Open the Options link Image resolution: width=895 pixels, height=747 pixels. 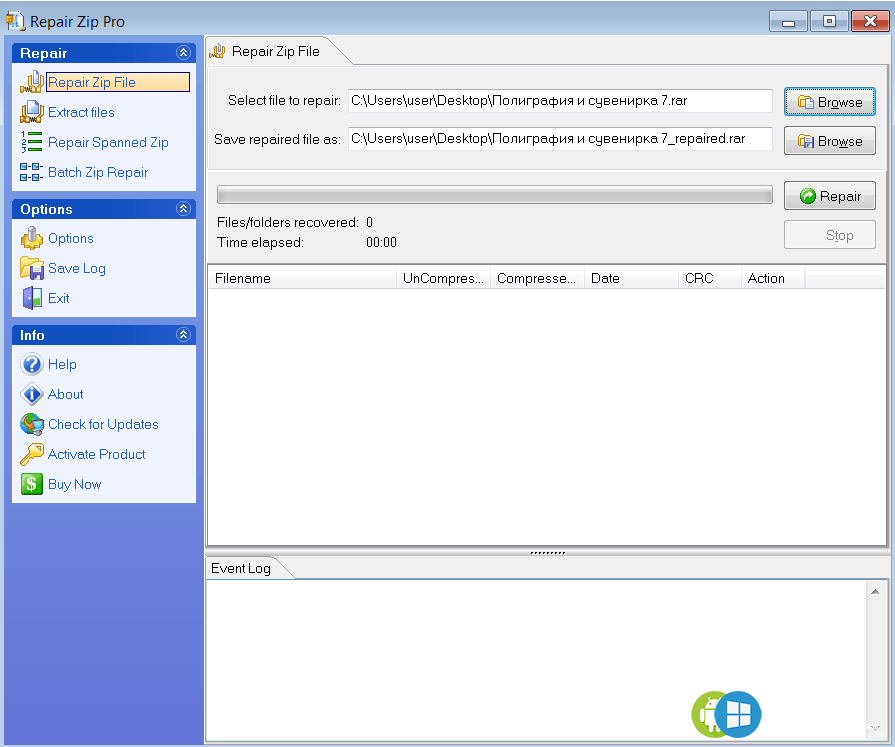[x=71, y=239]
